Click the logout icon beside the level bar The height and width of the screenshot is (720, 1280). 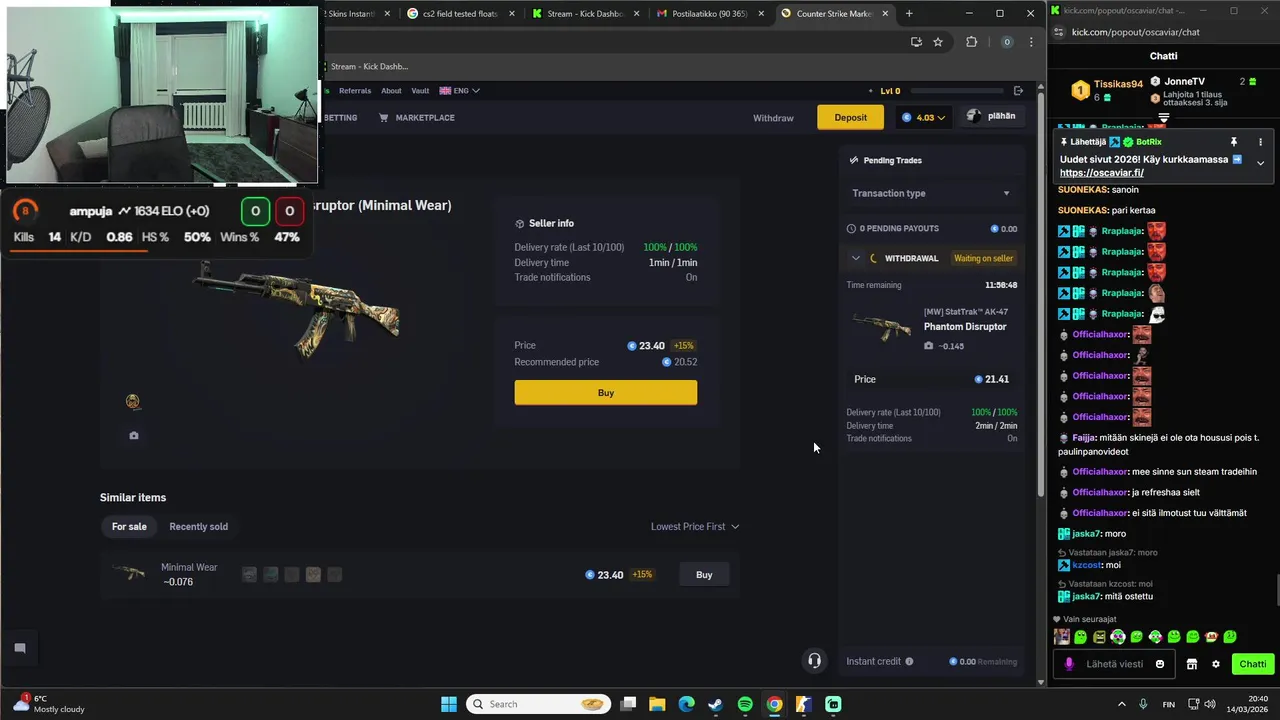1018,91
